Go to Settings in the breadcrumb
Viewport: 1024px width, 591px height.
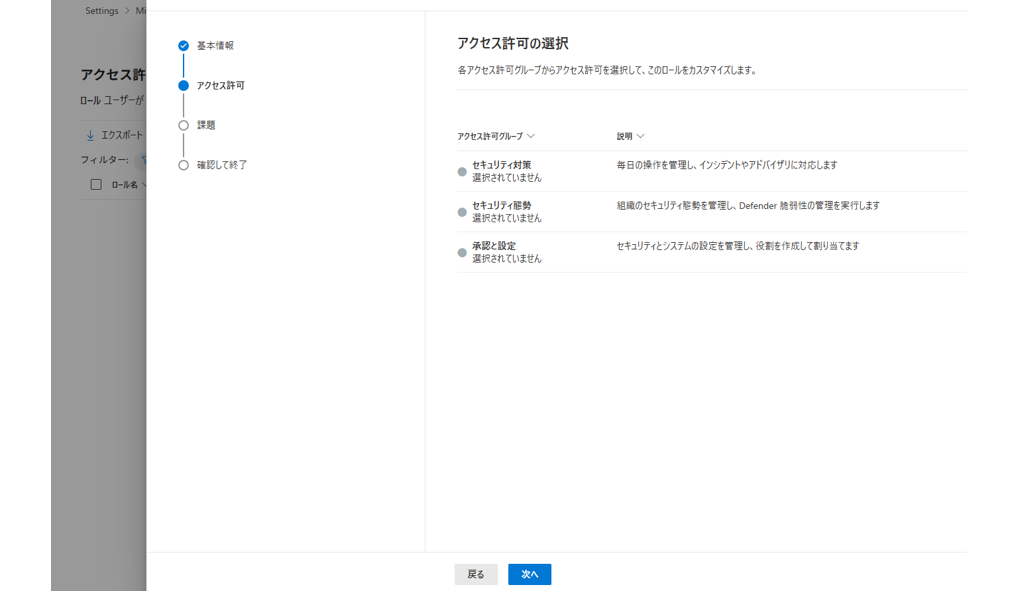click(x=101, y=11)
